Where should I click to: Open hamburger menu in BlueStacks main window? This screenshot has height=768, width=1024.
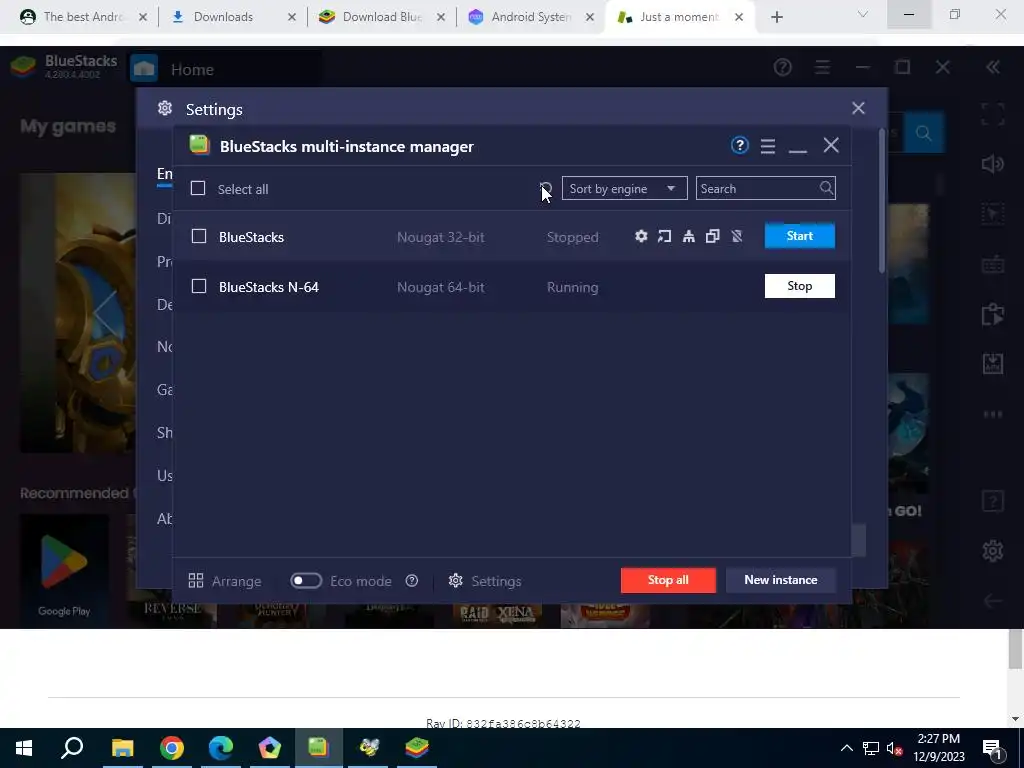pyautogui.click(x=822, y=67)
